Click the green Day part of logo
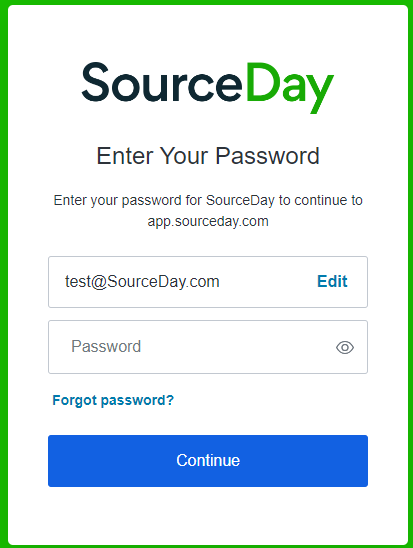The height and width of the screenshot is (548, 413). tap(290, 88)
